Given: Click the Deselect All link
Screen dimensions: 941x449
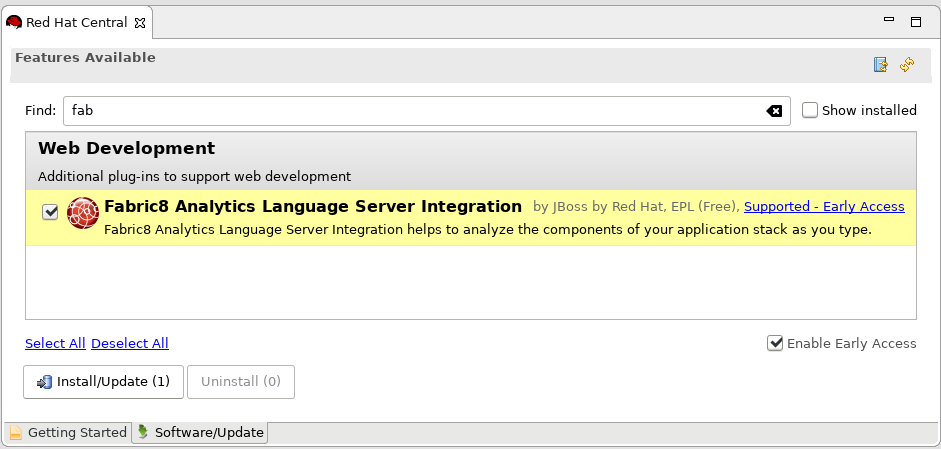Looking at the screenshot, I should [130, 343].
